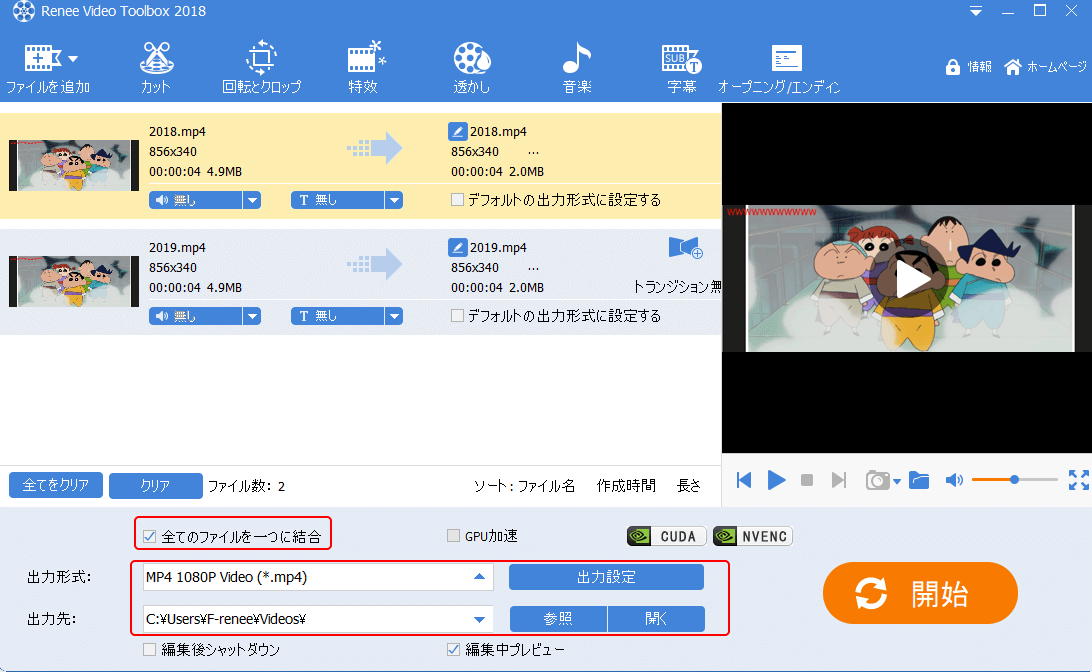Image resolution: width=1092 pixels, height=672 pixels.
Task: Enable GPU加速 checkbox
Action: tap(453, 536)
